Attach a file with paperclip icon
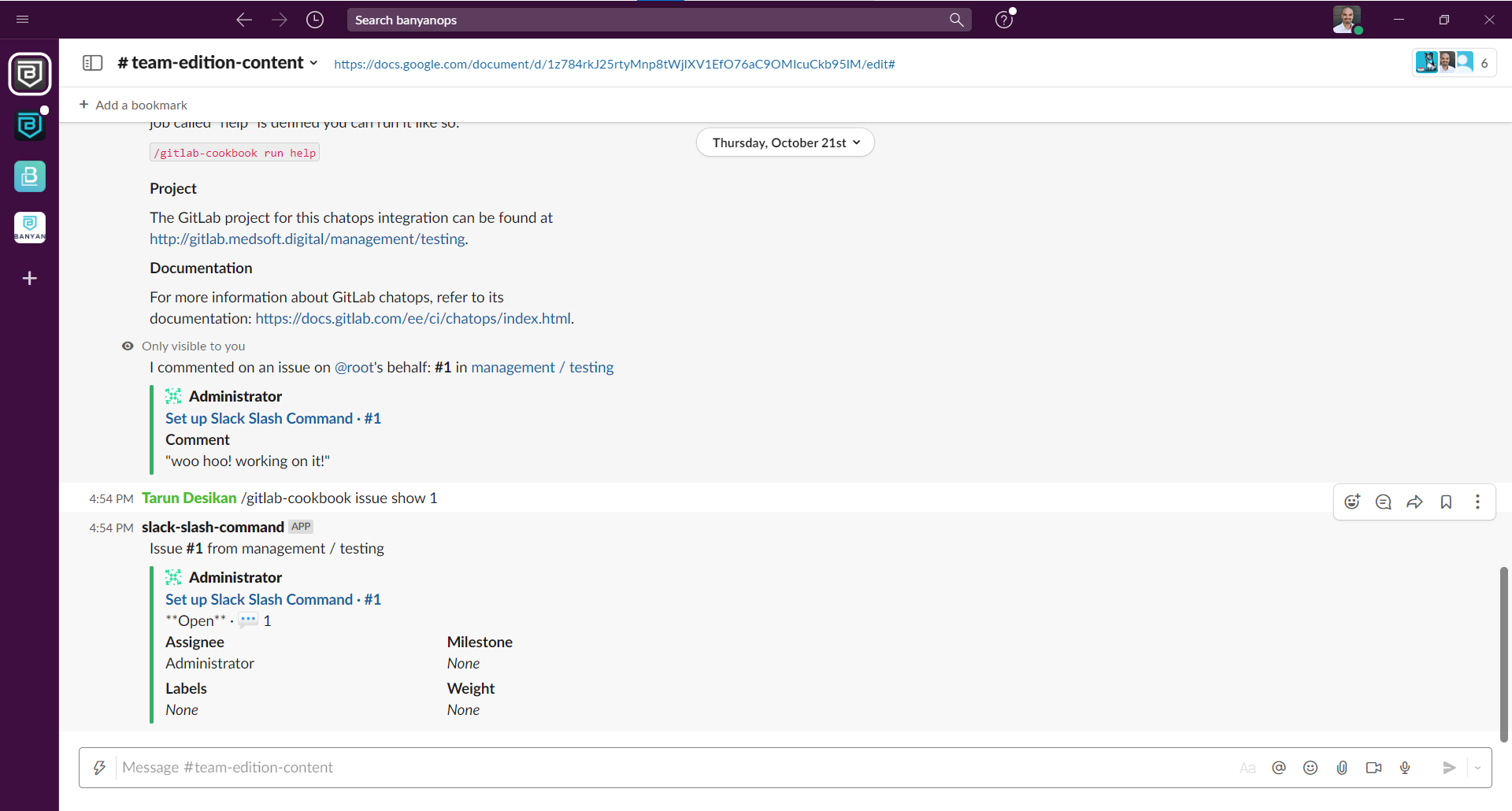Screen dimensions: 1512x811 click(1342, 768)
